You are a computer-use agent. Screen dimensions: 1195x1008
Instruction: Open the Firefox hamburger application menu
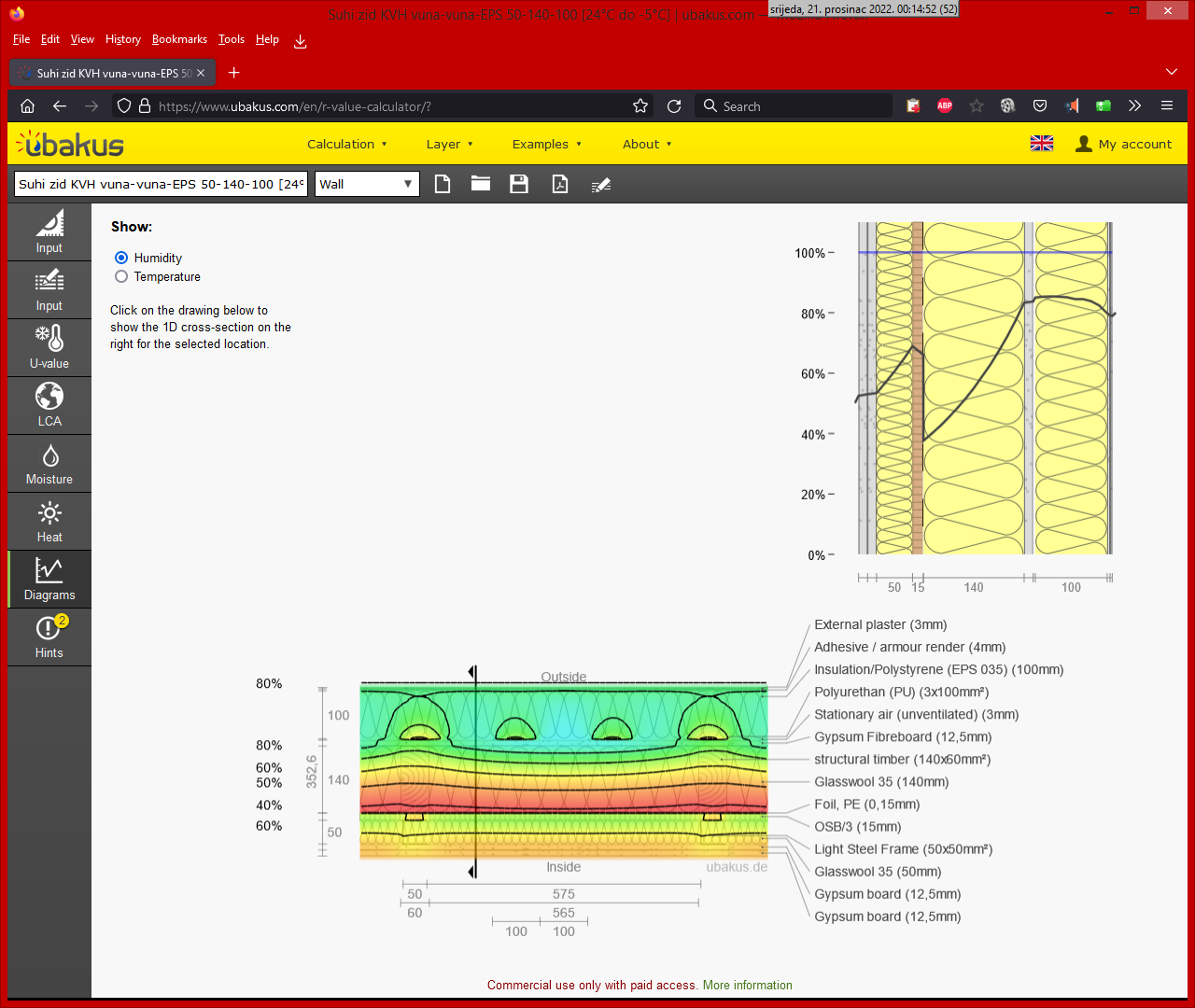(1167, 106)
